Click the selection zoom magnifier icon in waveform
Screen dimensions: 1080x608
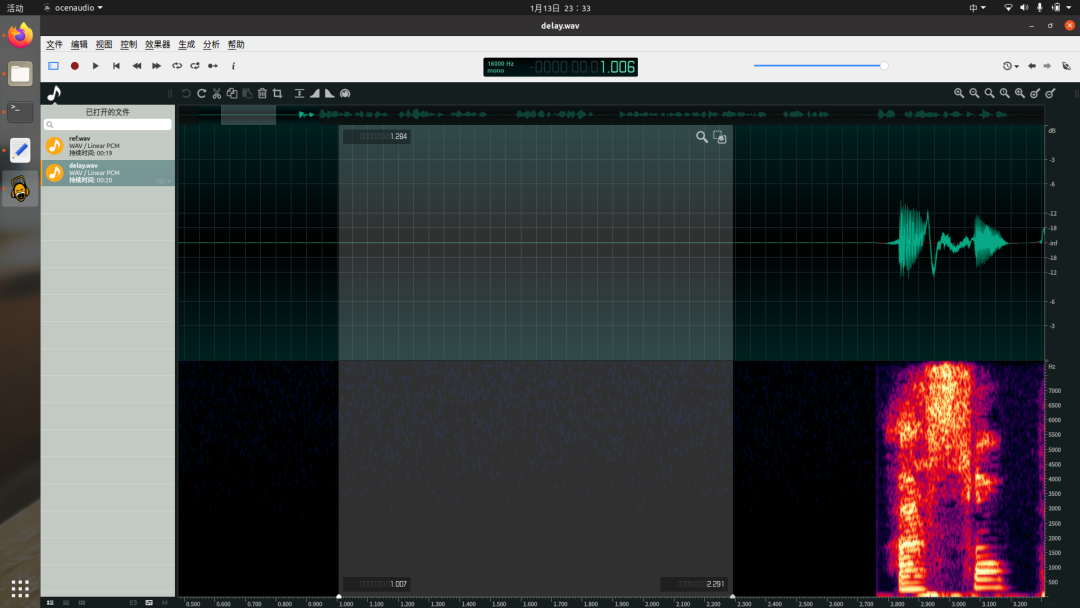[701, 137]
